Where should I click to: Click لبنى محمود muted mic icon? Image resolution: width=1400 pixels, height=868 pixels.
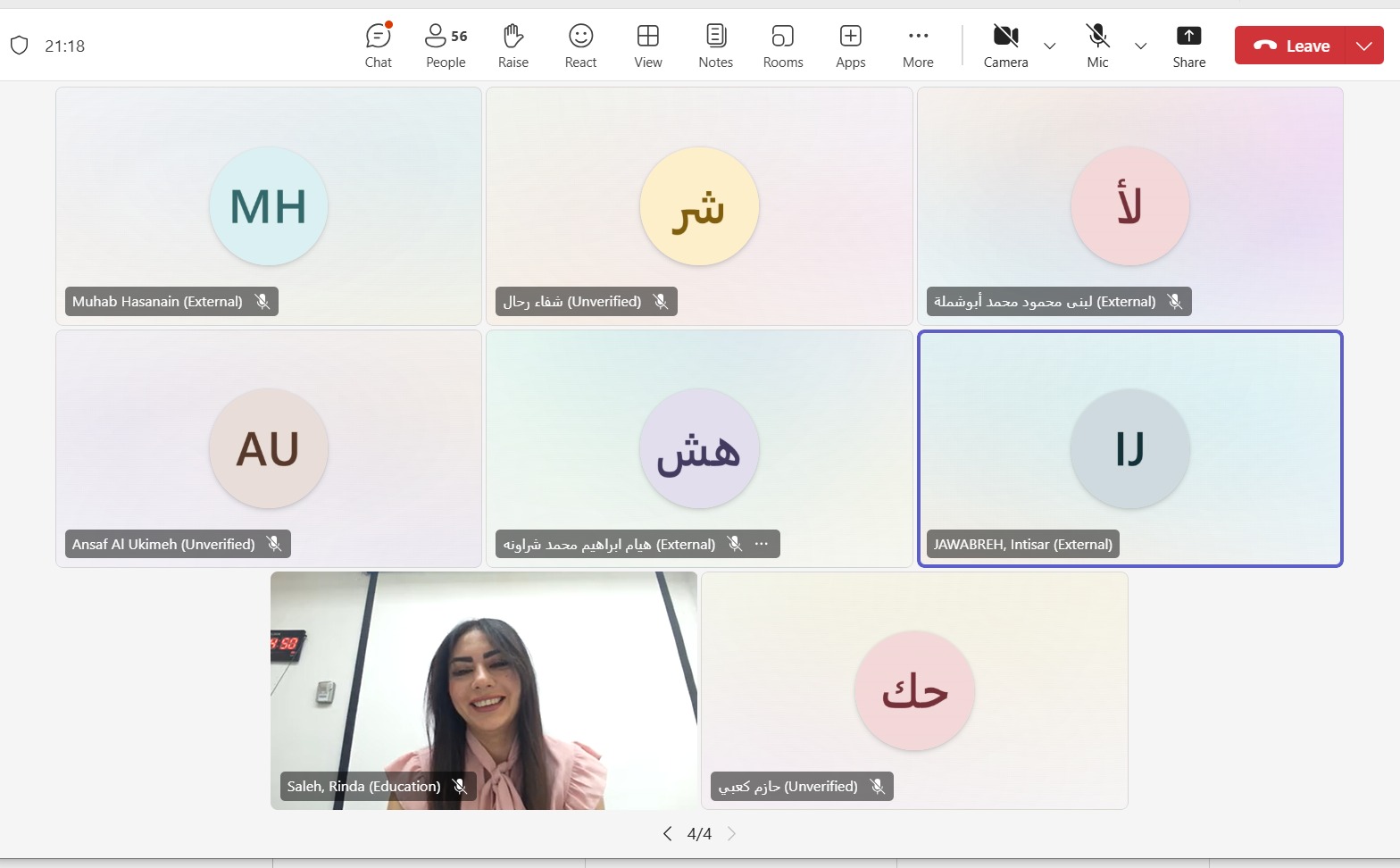[1175, 302]
